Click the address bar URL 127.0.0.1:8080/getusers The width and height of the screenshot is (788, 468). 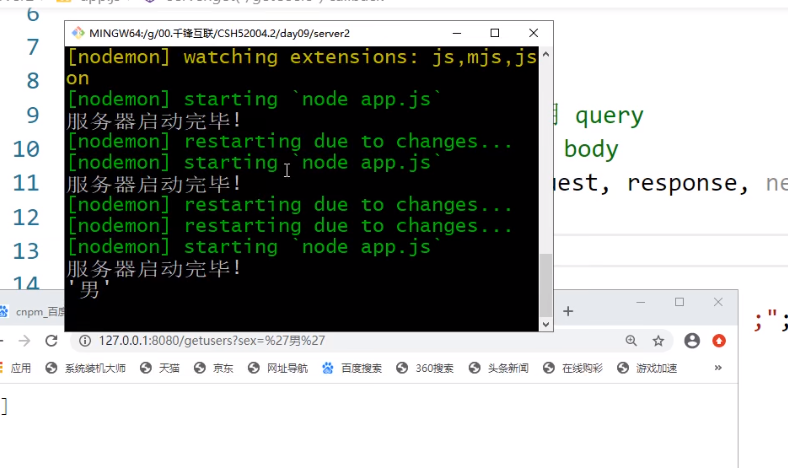(212, 341)
